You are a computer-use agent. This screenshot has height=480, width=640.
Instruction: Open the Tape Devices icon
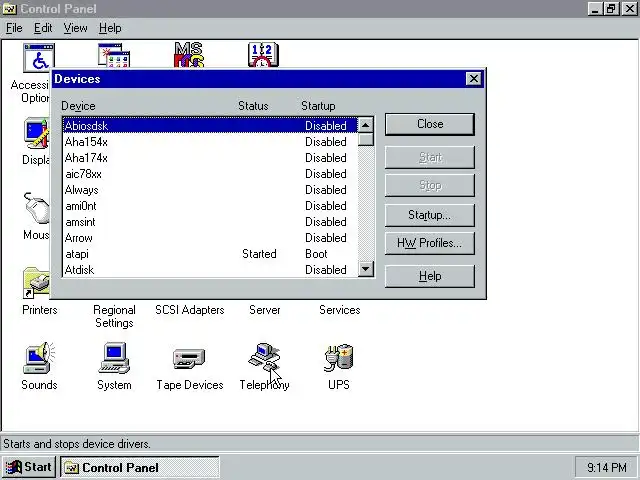point(189,358)
